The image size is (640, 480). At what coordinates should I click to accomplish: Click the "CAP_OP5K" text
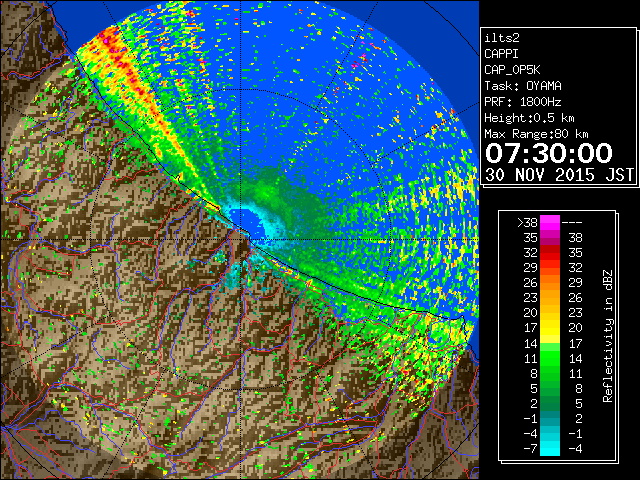pyautogui.click(x=512, y=70)
